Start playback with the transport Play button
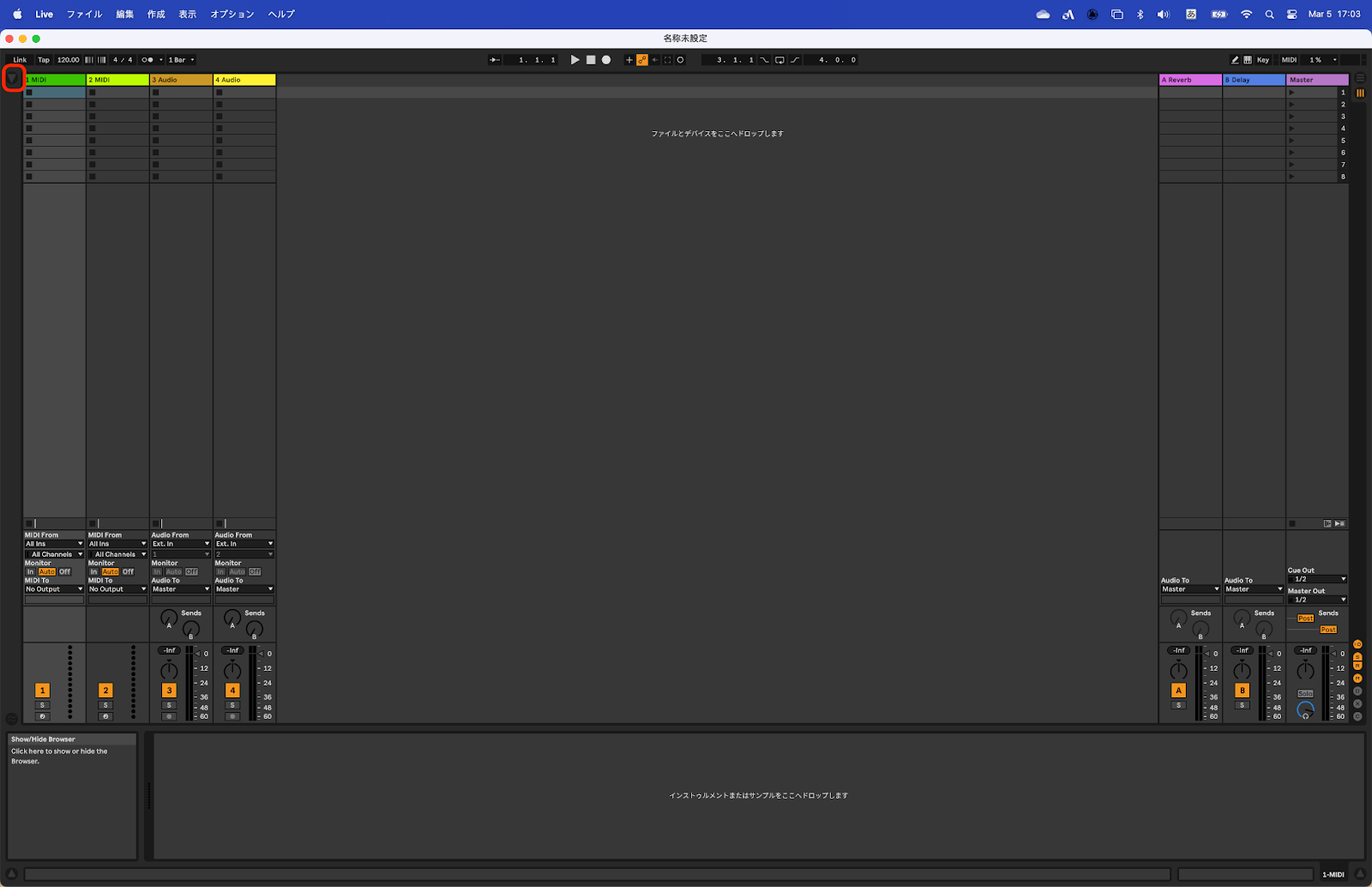Image resolution: width=1372 pixels, height=887 pixels. (575, 60)
